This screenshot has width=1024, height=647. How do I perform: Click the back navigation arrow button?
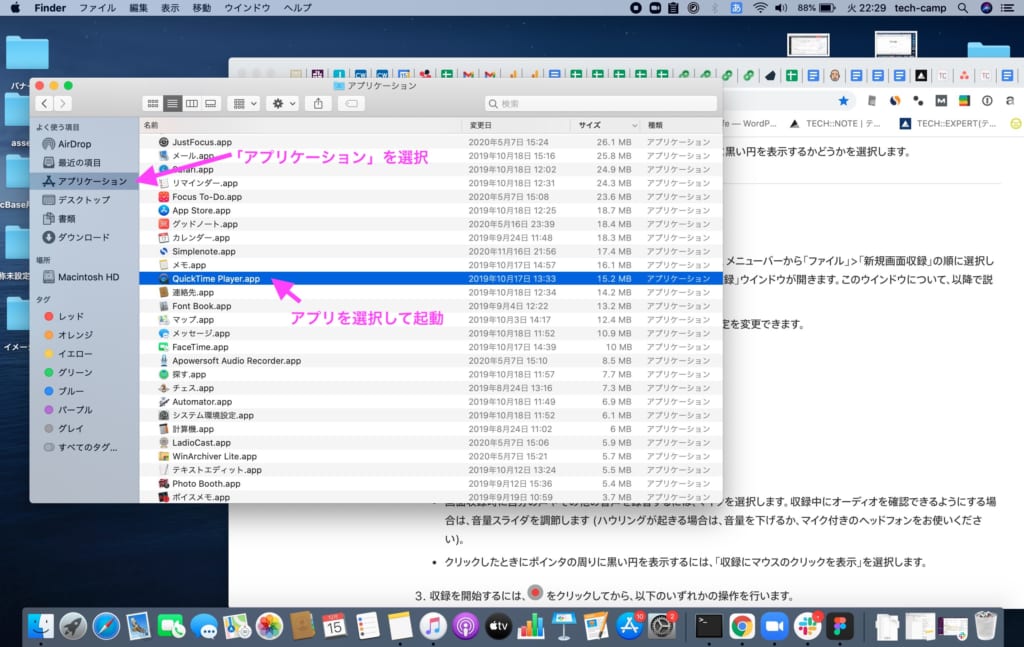pyautogui.click(x=45, y=103)
